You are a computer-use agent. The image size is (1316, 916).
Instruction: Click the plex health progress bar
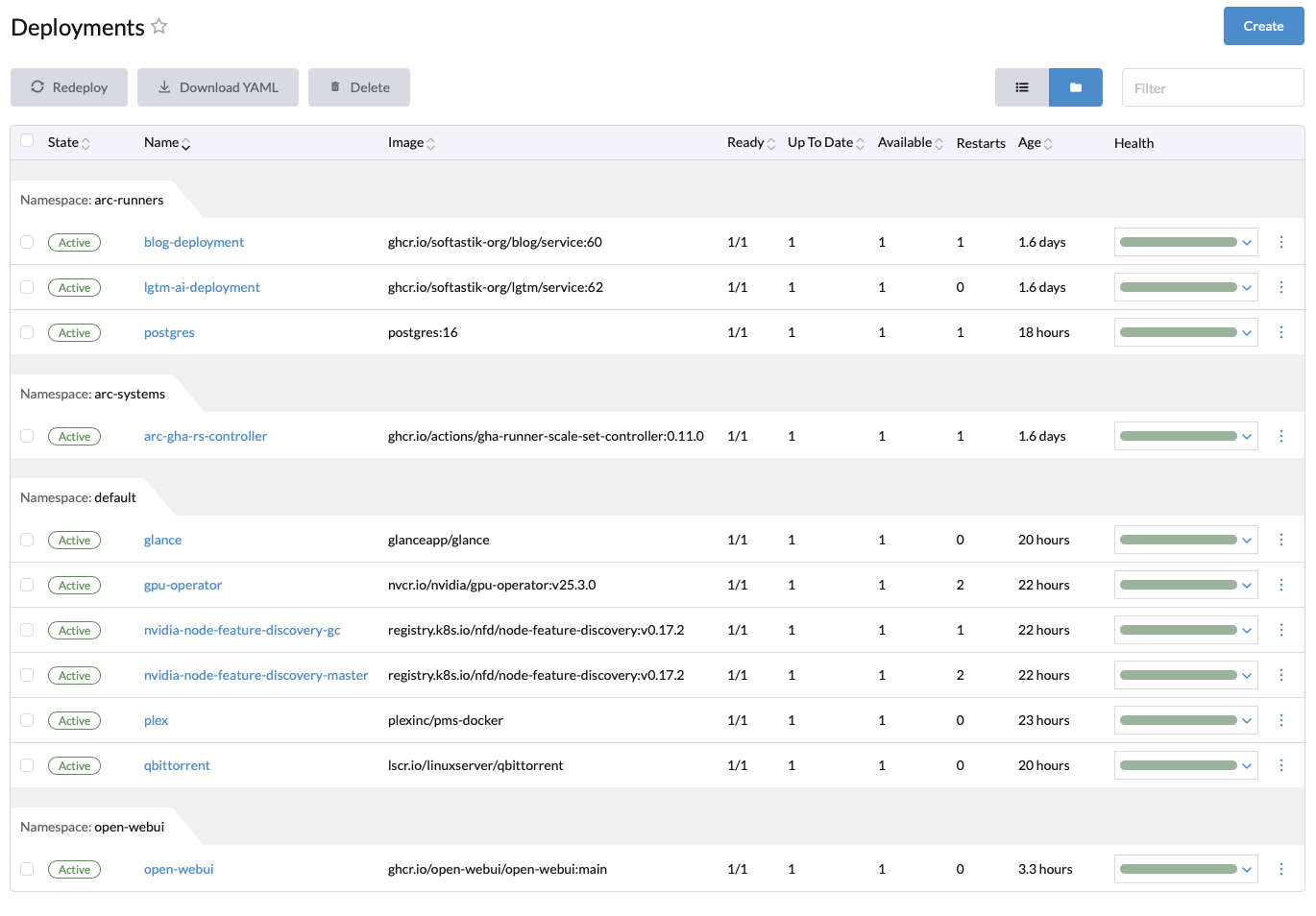pyautogui.click(x=1179, y=720)
